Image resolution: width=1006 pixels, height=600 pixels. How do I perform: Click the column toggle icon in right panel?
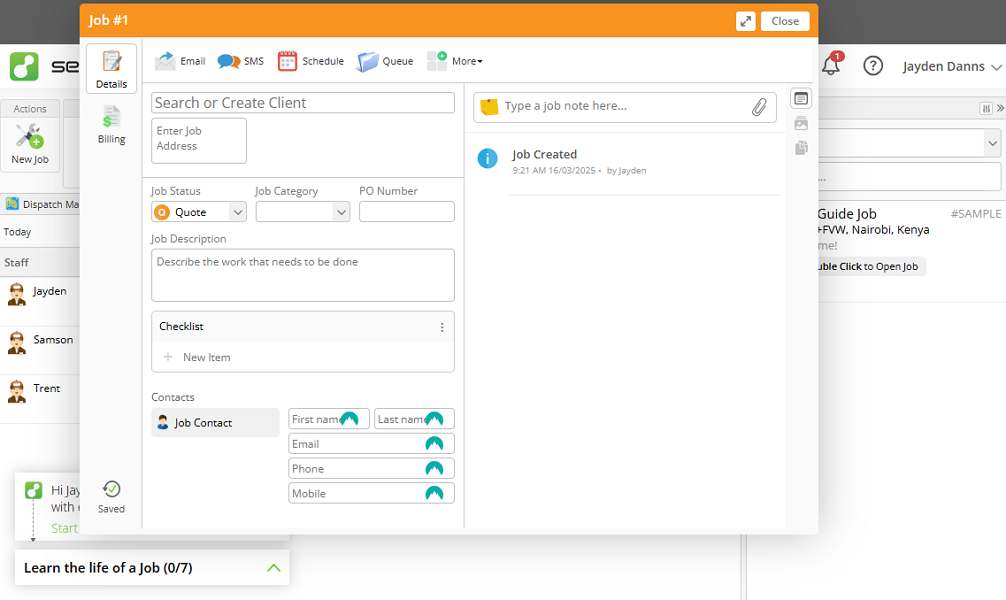tap(986, 108)
